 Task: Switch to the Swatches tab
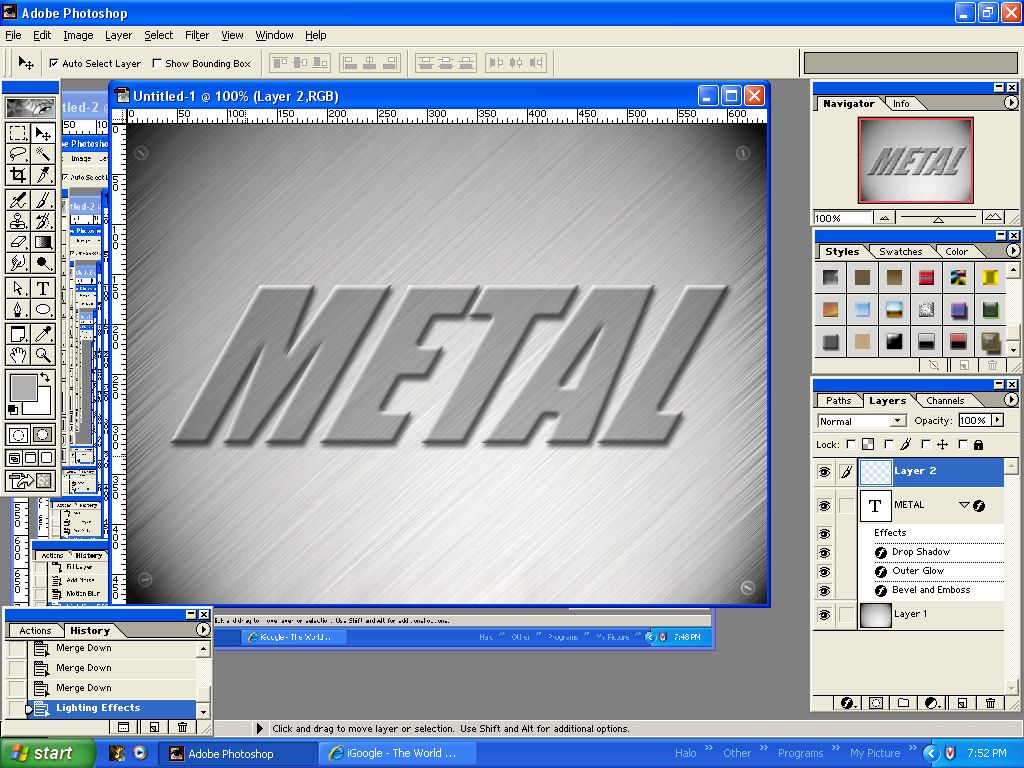click(x=900, y=251)
